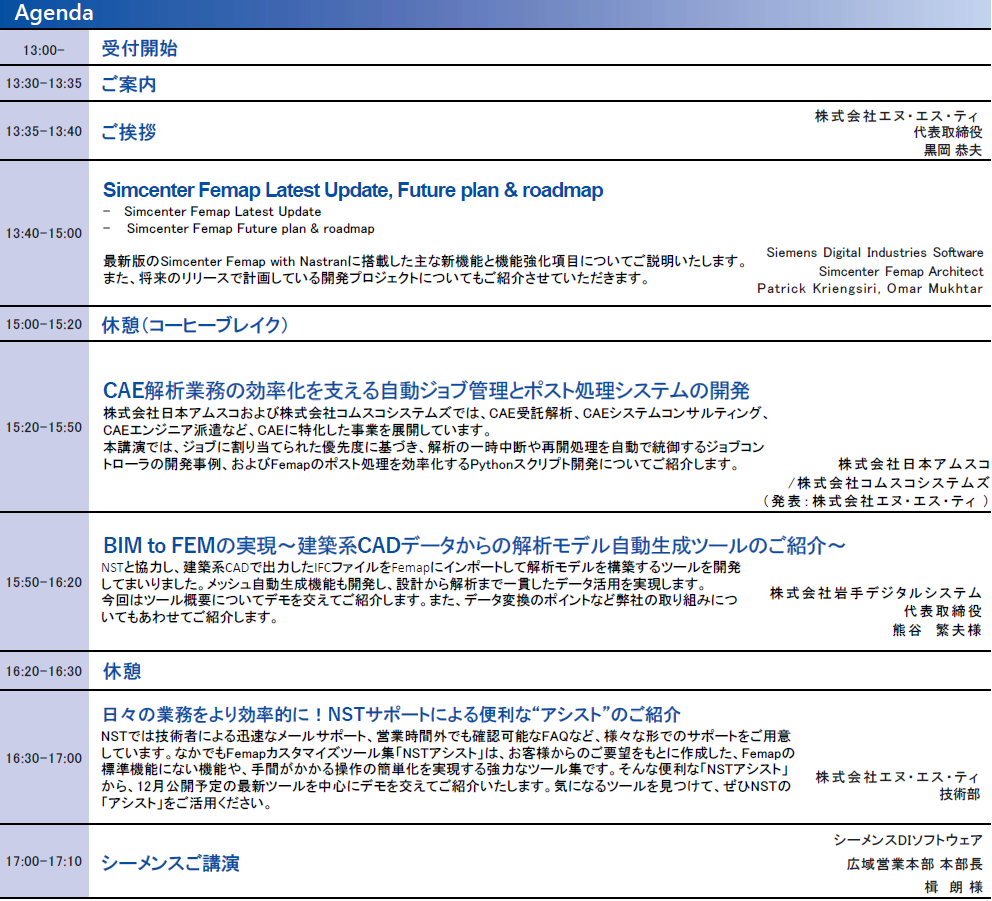Click the Agenda header title
The height and width of the screenshot is (901, 992).
click(54, 13)
